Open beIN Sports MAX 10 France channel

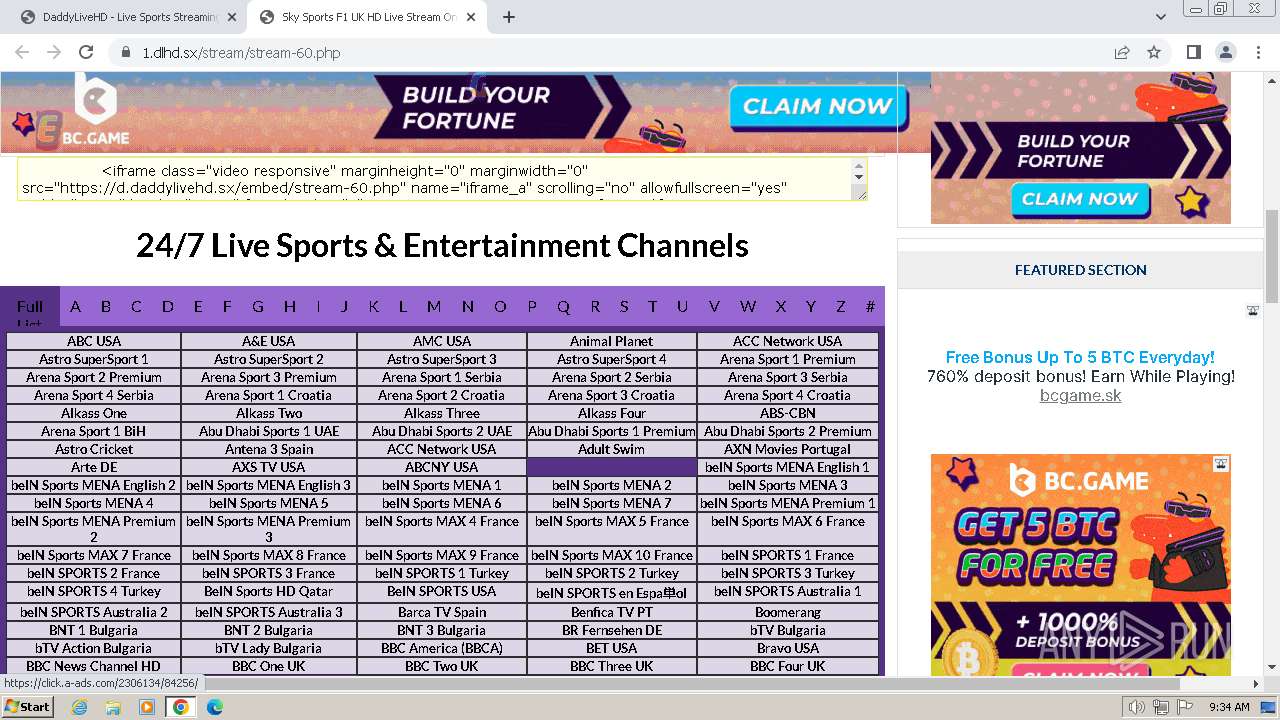611,555
